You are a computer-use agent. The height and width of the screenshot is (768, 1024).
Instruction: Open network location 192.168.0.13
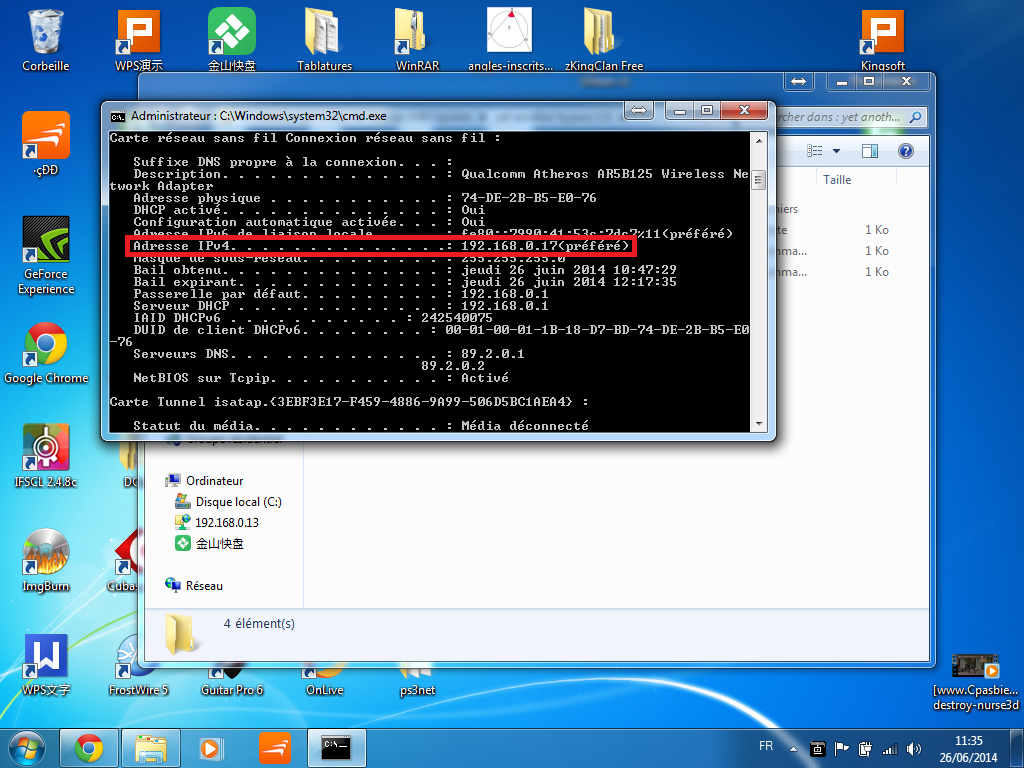(x=226, y=523)
